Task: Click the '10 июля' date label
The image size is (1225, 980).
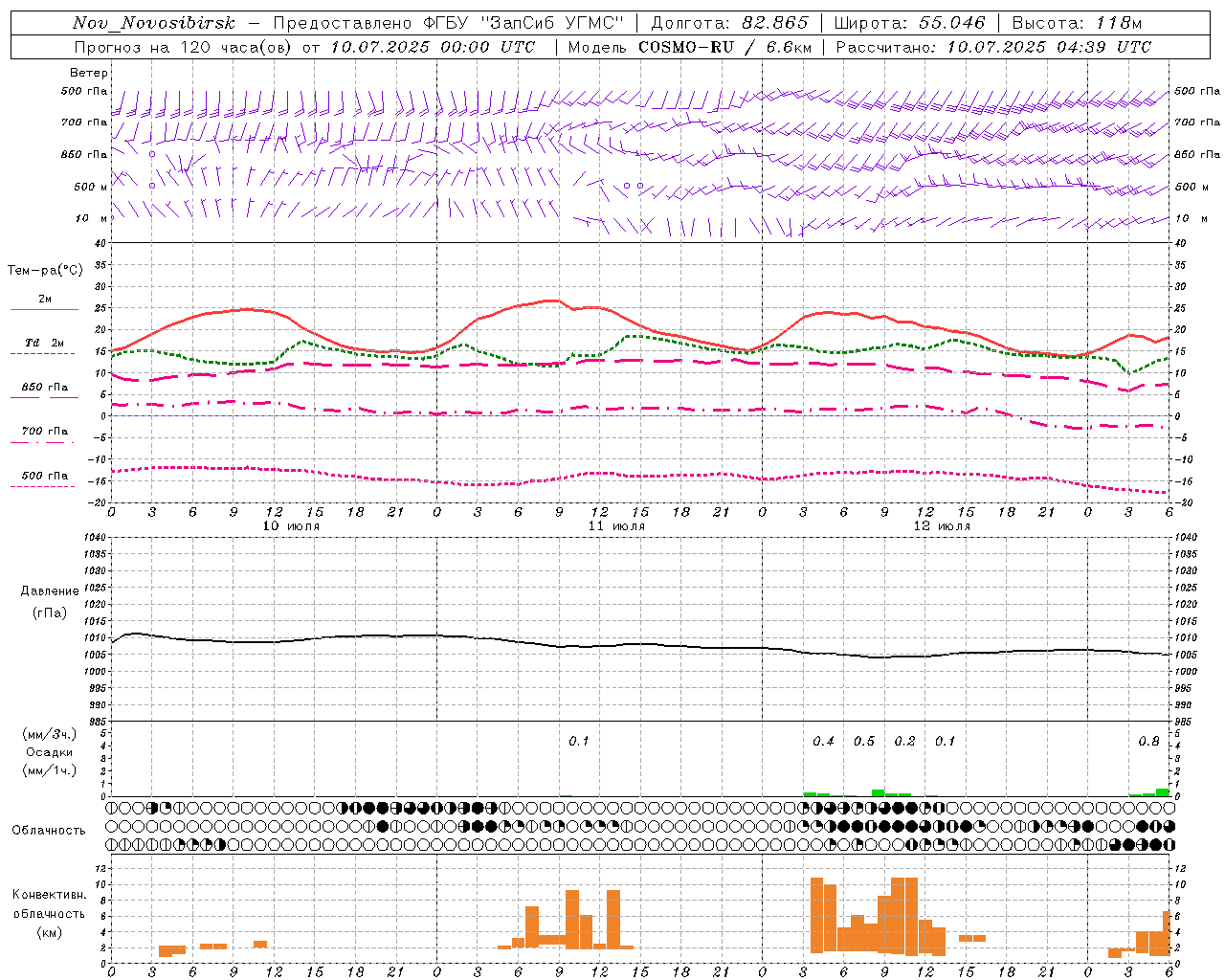Action: click(291, 525)
